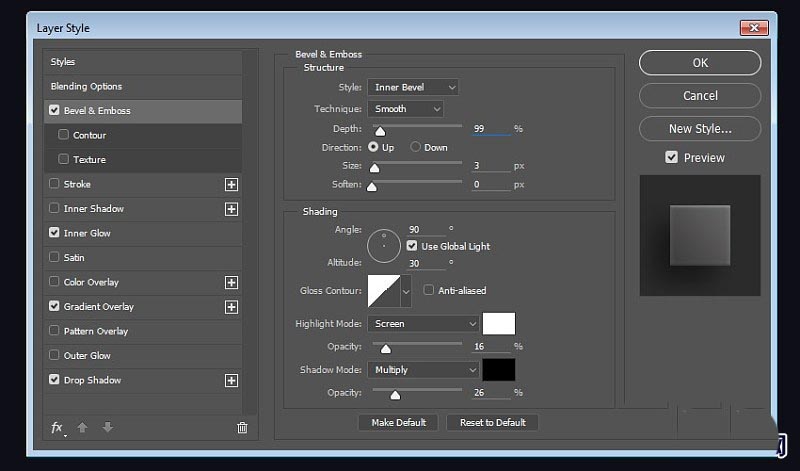Click the Cancel button

click(700, 95)
